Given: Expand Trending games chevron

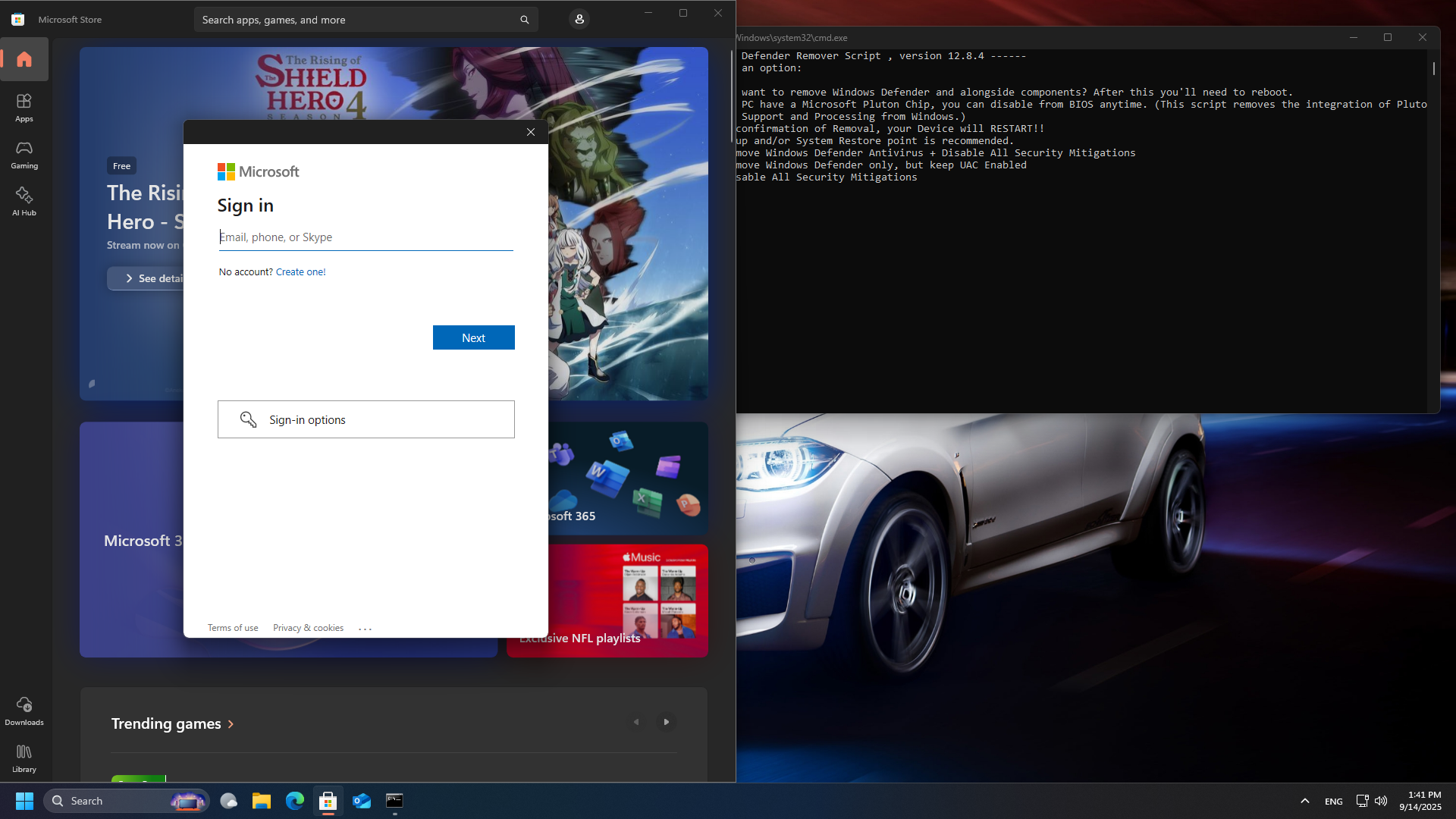Looking at the screenshot, I should click(x=231, y=724).
